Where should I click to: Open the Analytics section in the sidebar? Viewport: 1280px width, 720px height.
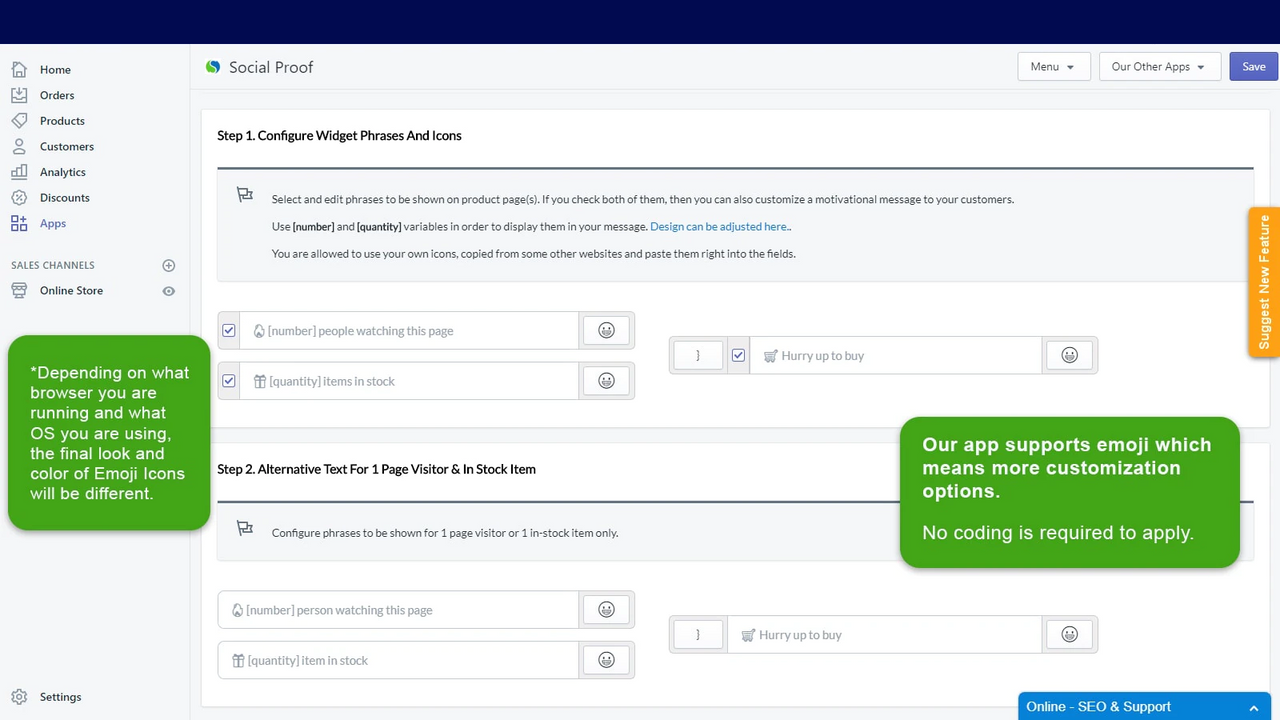(62, 171)
